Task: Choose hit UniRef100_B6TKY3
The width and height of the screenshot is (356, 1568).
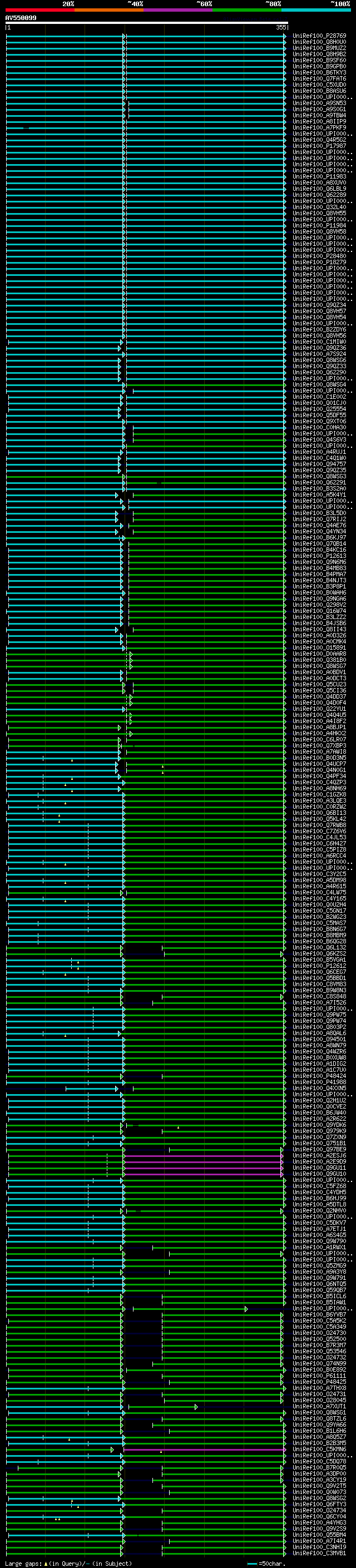Action: 319,72
